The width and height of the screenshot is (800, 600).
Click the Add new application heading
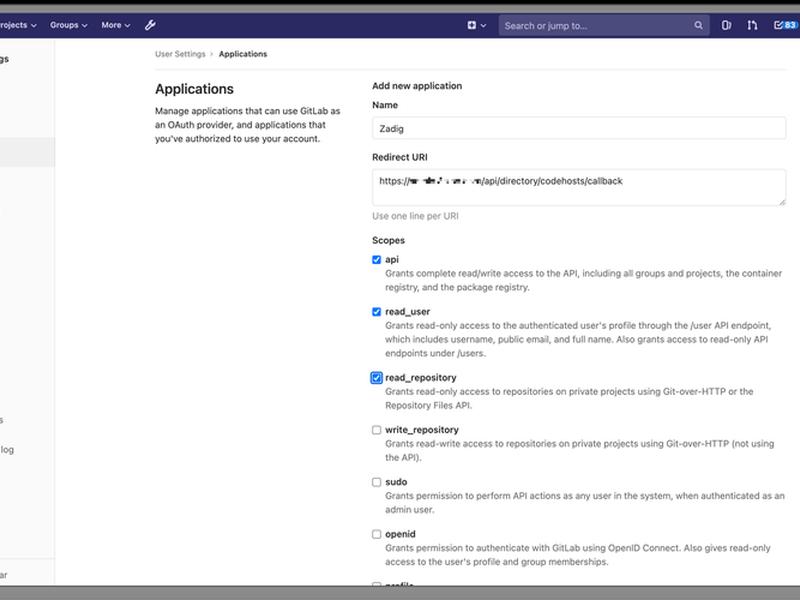[417, 86]
